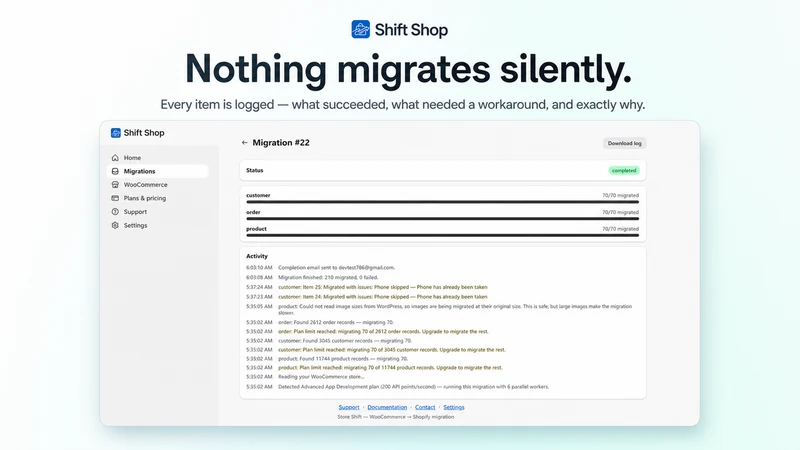The height and width of the screenshot is (450, 800).
Task: Follow the Support footer link
Action: (x=349, y=407)
